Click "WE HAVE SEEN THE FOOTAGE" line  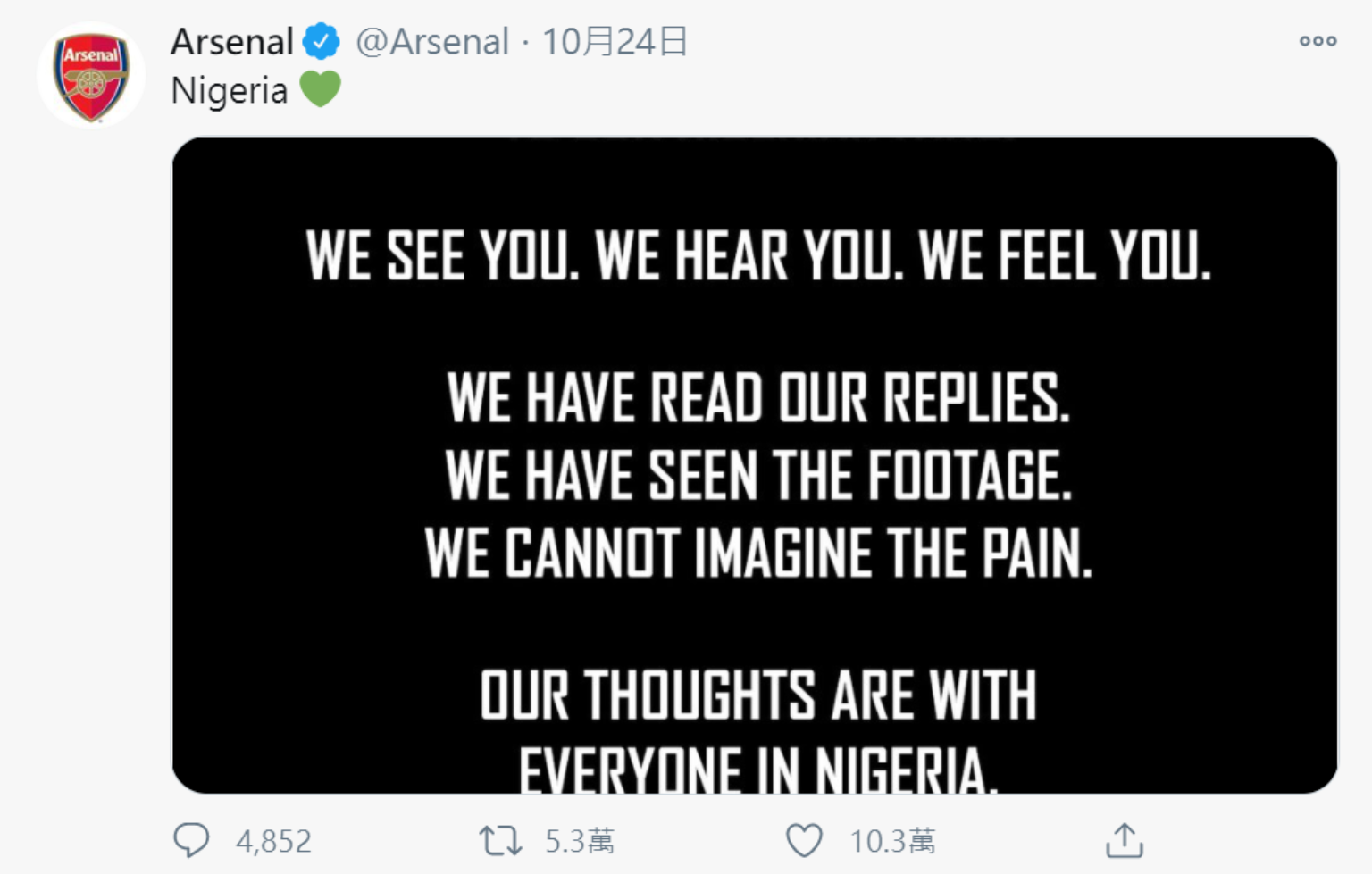pyautogui.click(x=757, y=475)
